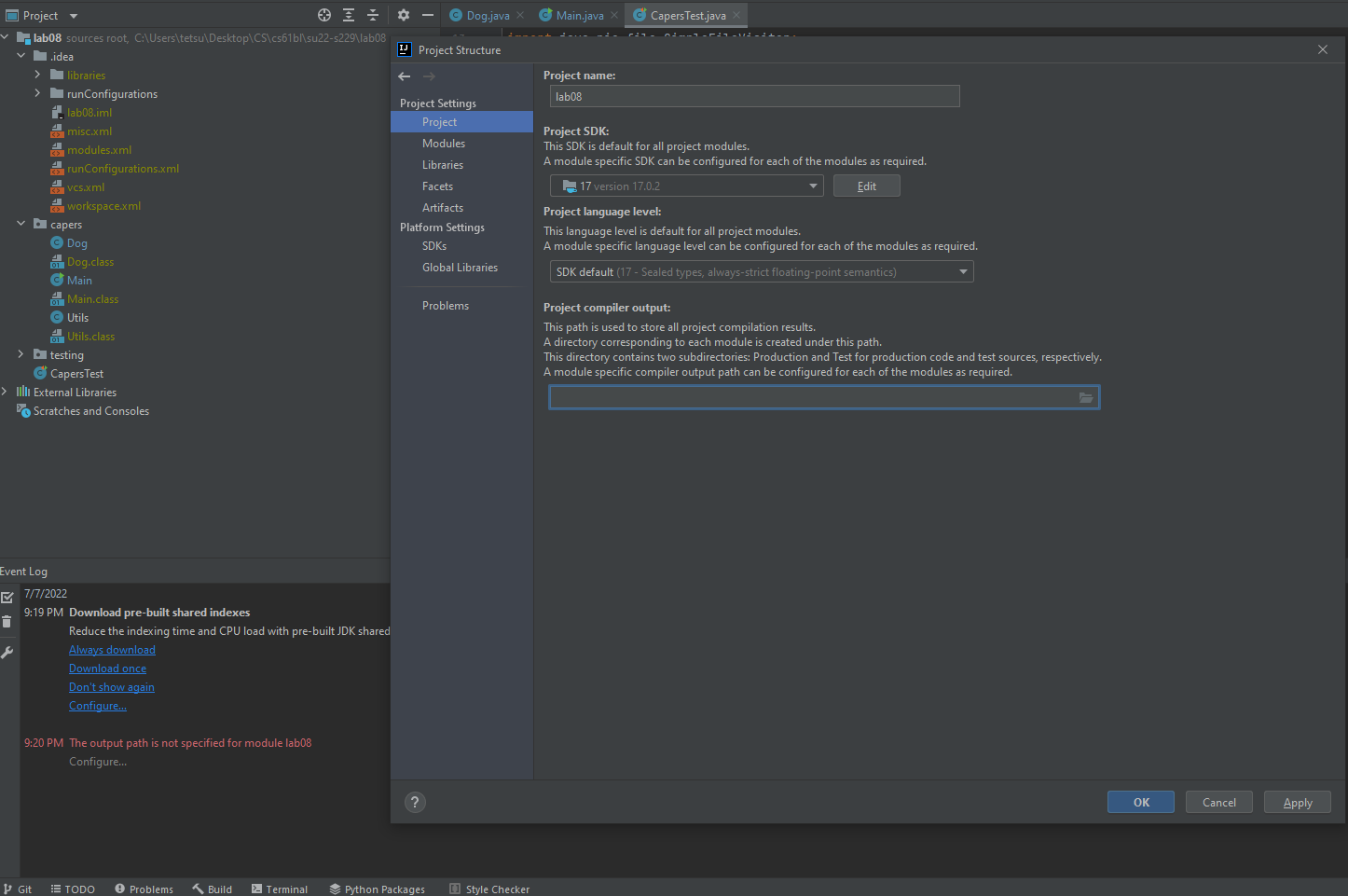This screenshot has height=896, width=1348.
Task: Click the Apply button
Action: click(x=1297, y=803)
